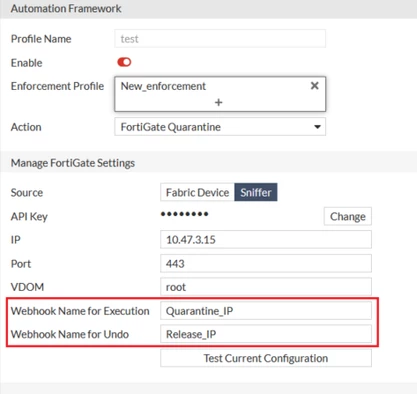The height and width of the screenshot is (394, 417).
Task: Click the Port label
Action: coord(21,264)
